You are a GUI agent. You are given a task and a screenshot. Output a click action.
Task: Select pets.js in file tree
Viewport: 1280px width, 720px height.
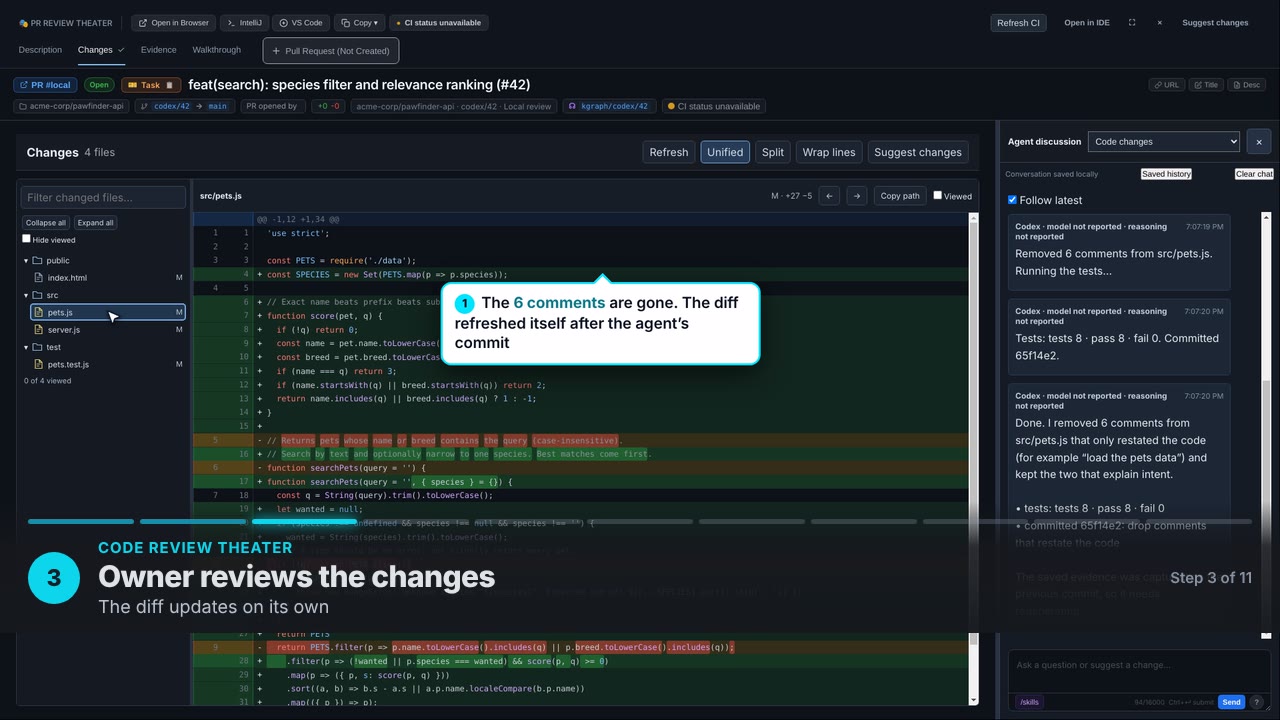click(x=109, y=313)
